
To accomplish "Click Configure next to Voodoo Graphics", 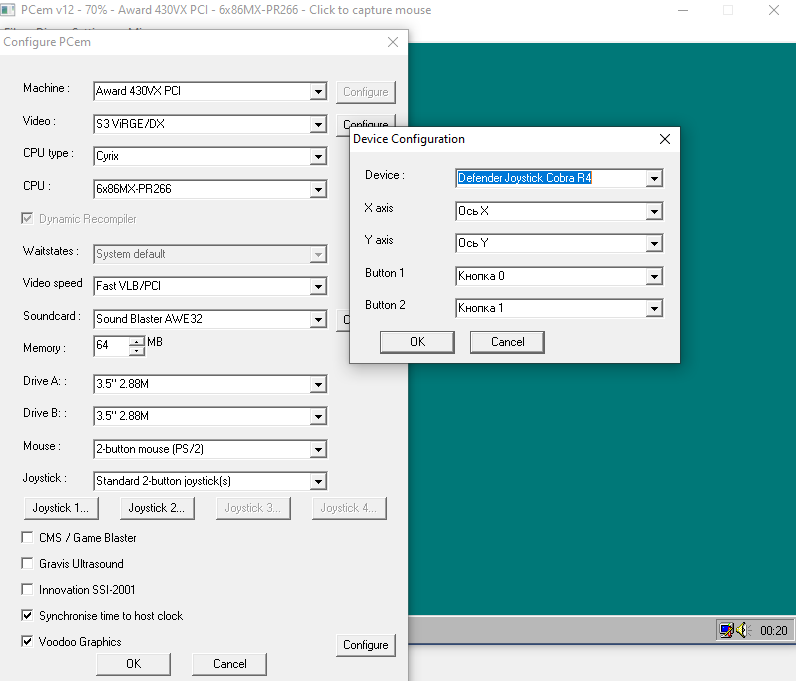I will click(x=366, y=645).
